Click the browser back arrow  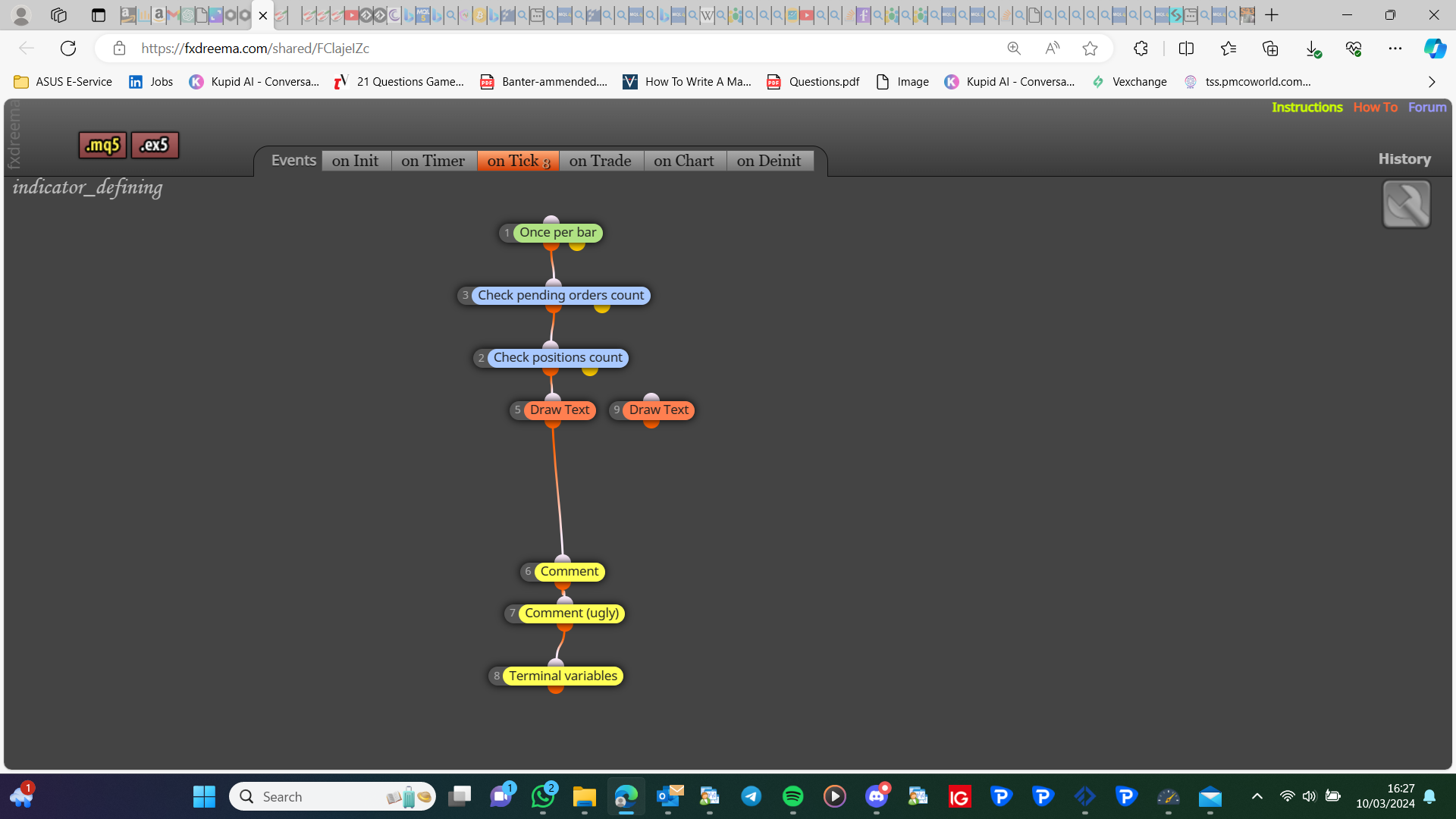click(27, 49)
